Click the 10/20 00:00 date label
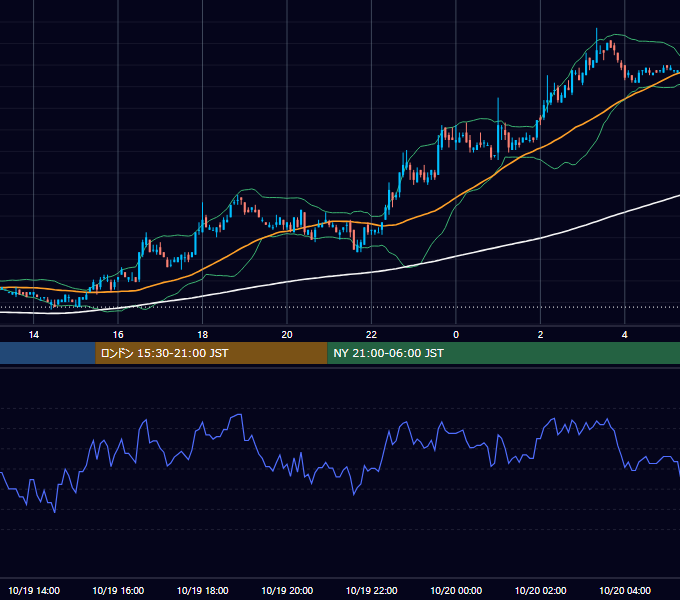This screenshot has height=600, width=680. pos(456,590)
